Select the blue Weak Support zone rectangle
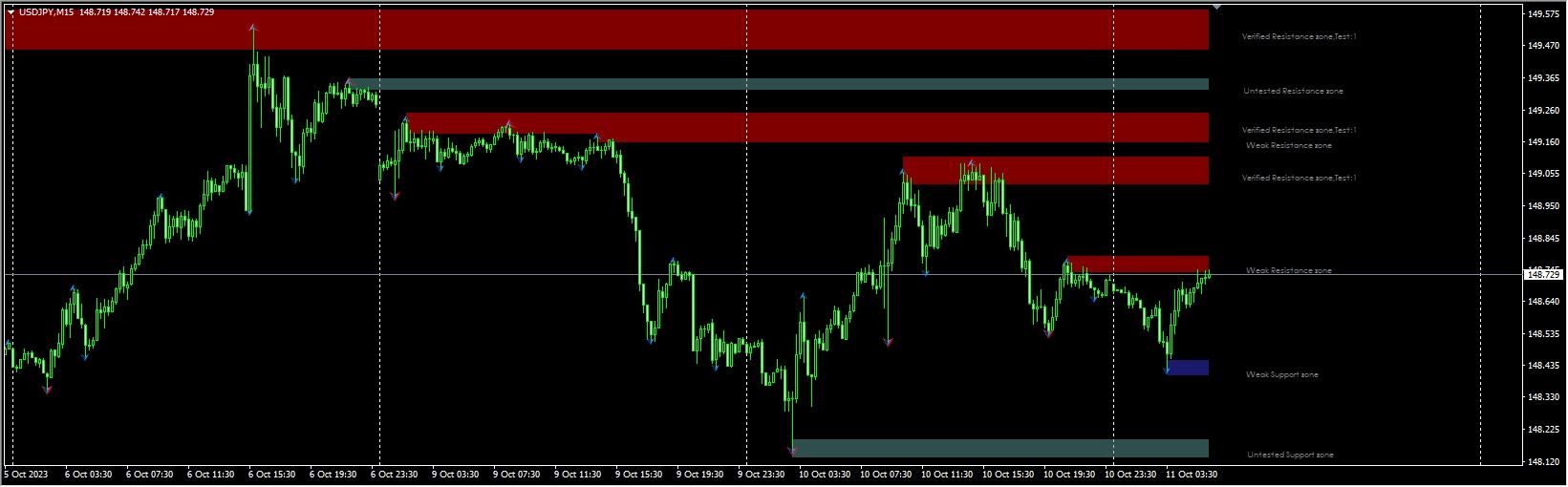 tap(1188, 368)
